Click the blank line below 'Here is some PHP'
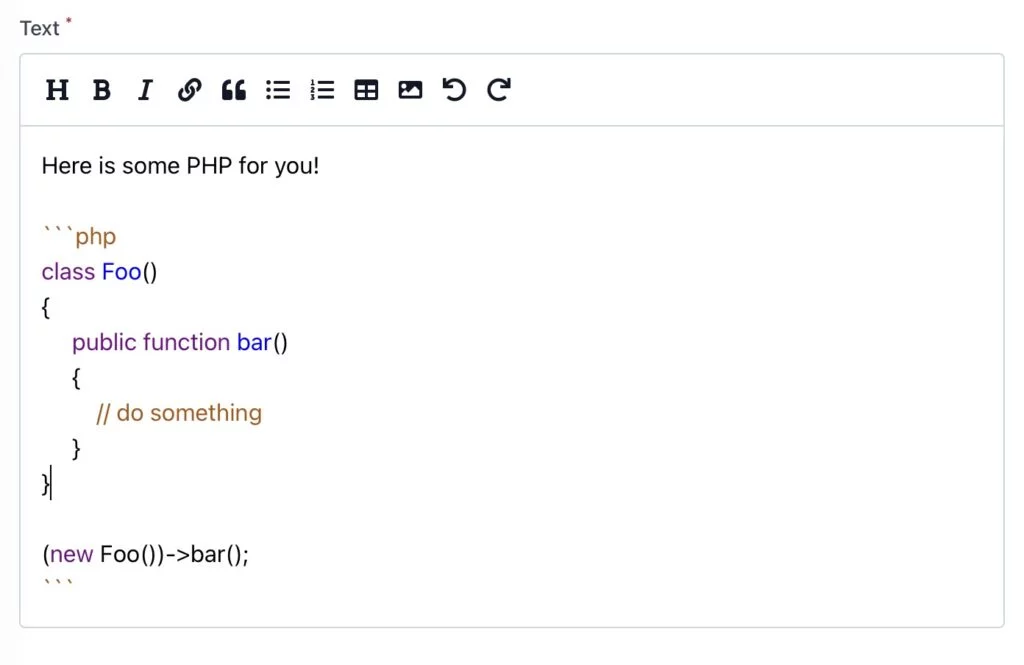1024x665 pixels. pyautogui.click(x=511, y=201)
